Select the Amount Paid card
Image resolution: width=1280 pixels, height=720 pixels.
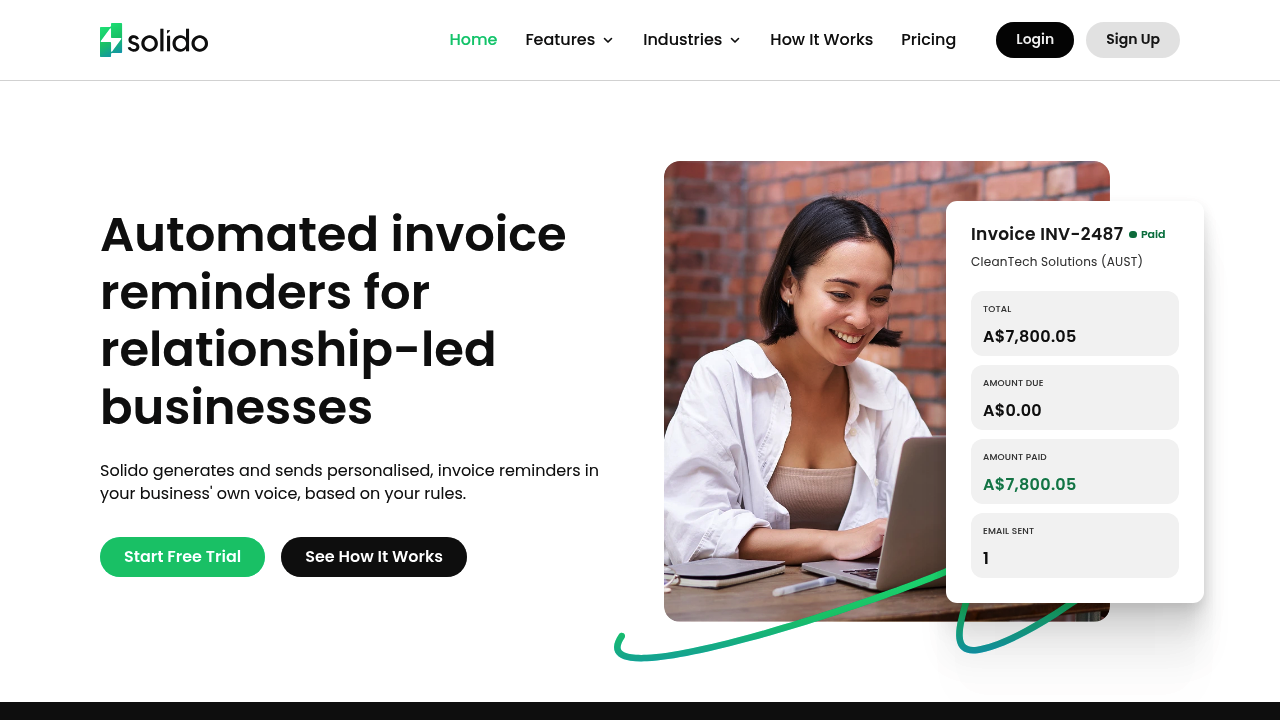point(1075,472)
